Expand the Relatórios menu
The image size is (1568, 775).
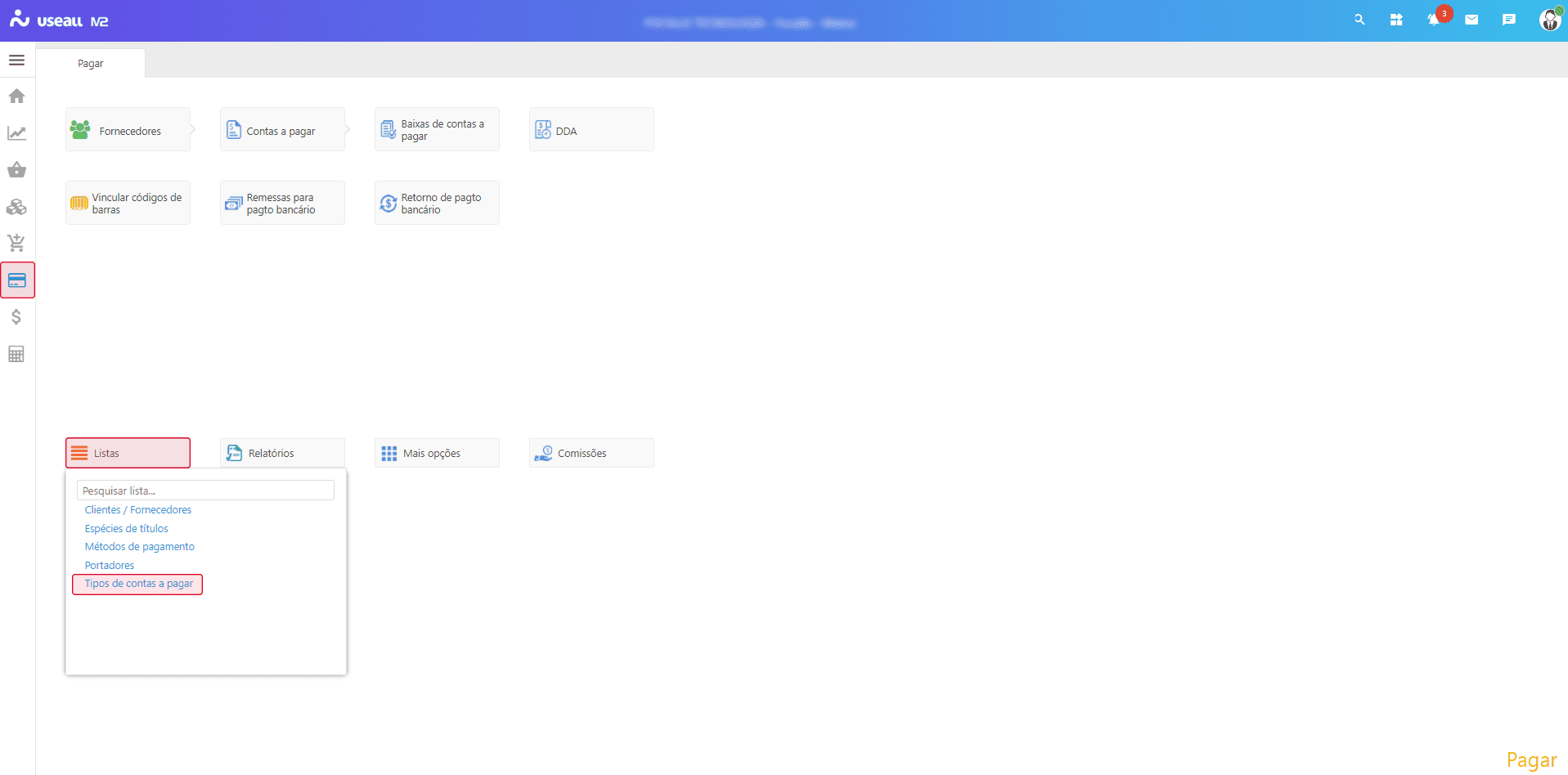[282, 453]
